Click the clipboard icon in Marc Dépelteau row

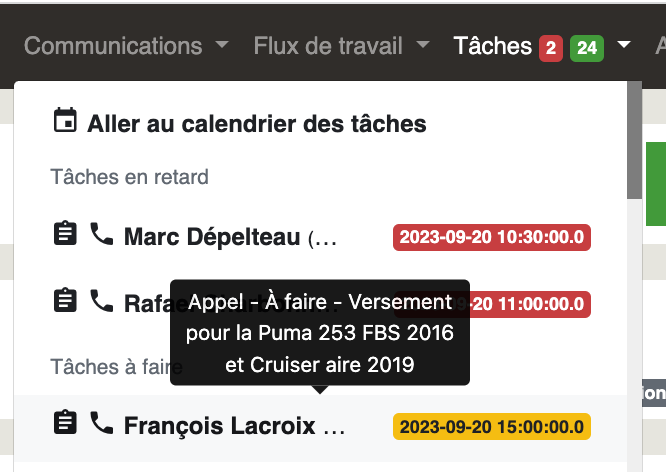(x=65, y=233)
